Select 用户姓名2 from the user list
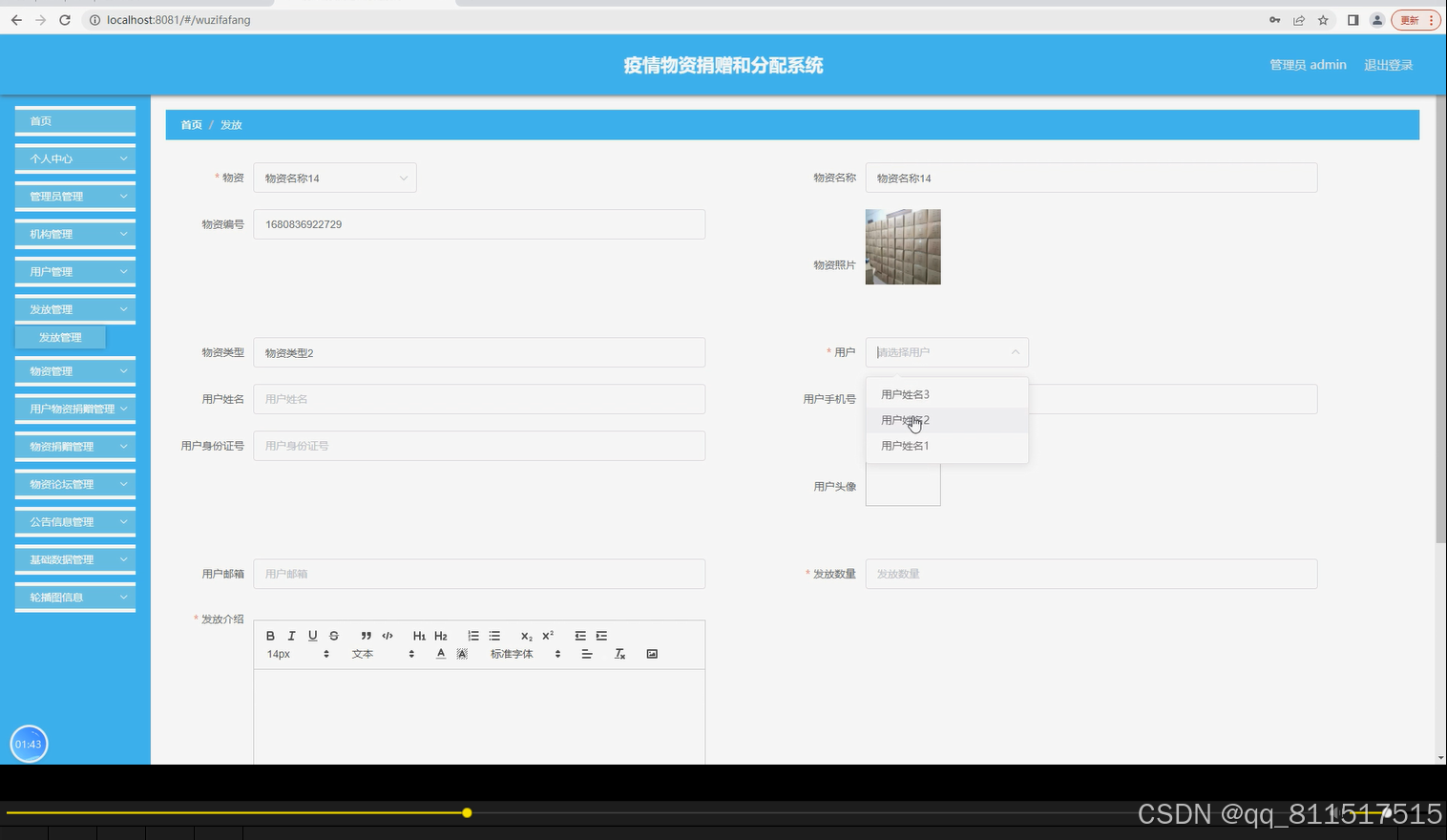The height and width of the screenshot is (840, 1447). 947,420
